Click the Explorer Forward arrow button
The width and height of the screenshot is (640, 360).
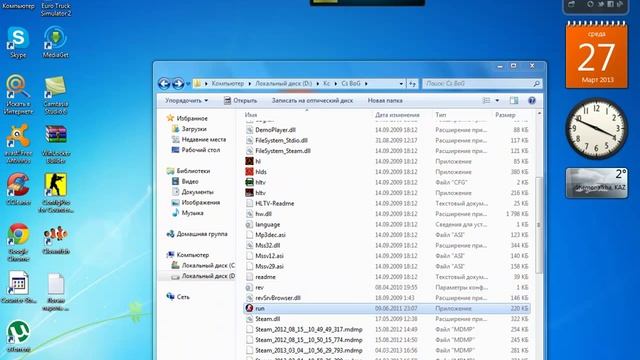coord(178,84)
